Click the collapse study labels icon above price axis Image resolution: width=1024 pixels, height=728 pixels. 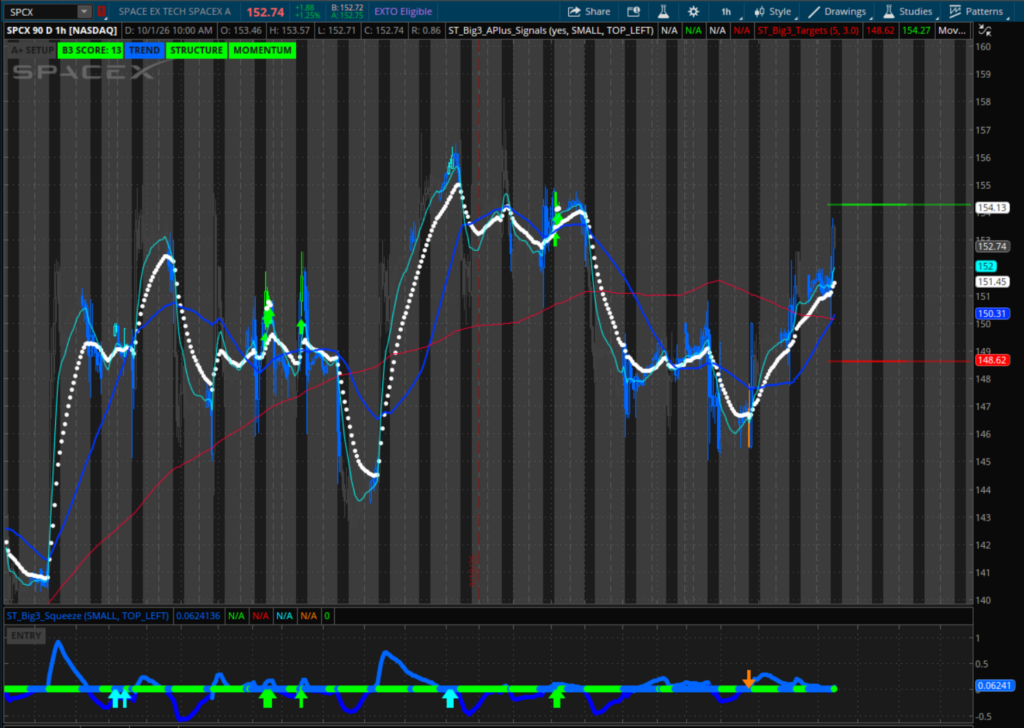point(984,30)
